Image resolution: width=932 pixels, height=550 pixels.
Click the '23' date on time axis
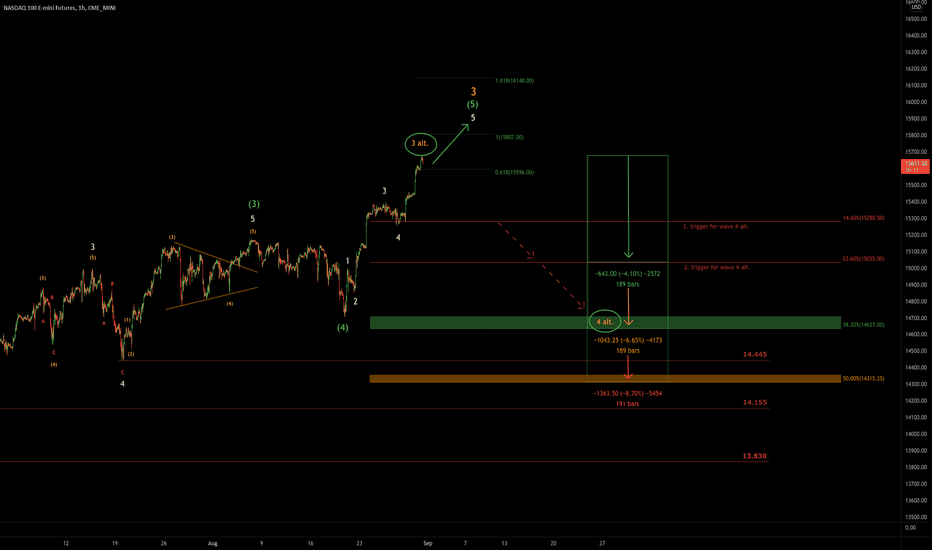[x=359, y=543]
